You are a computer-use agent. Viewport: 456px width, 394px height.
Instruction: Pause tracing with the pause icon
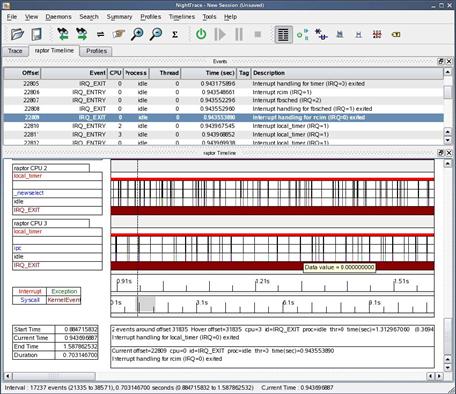(x=239, y=34)
